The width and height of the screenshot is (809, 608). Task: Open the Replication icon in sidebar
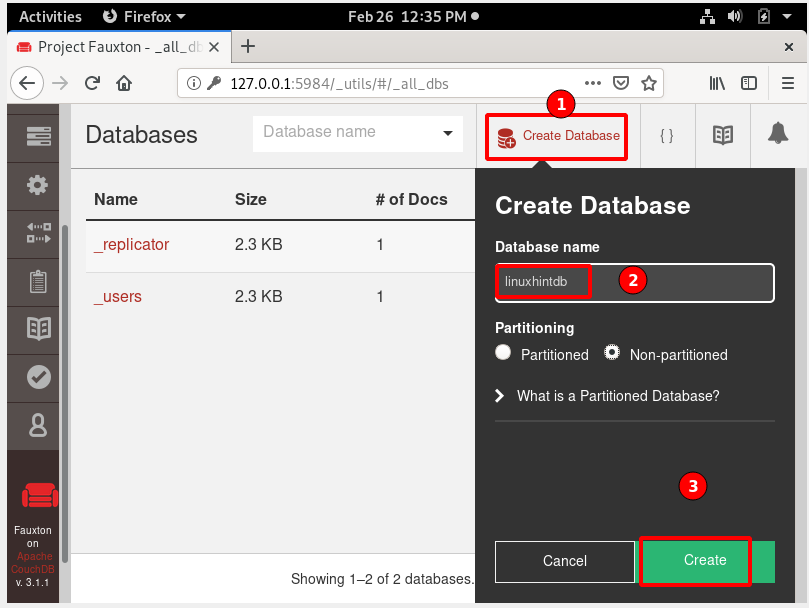[x=38, y=234]
